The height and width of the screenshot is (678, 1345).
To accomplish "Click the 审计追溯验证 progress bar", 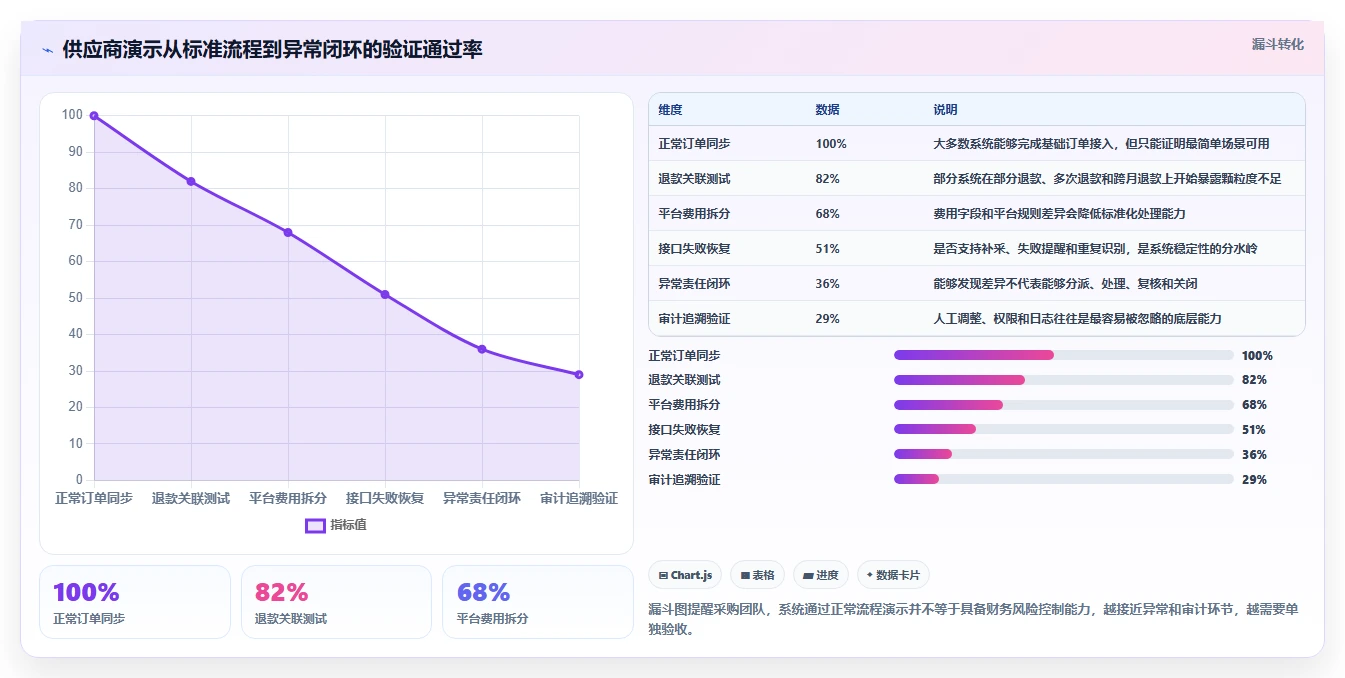I will [x=1064, y=480].
